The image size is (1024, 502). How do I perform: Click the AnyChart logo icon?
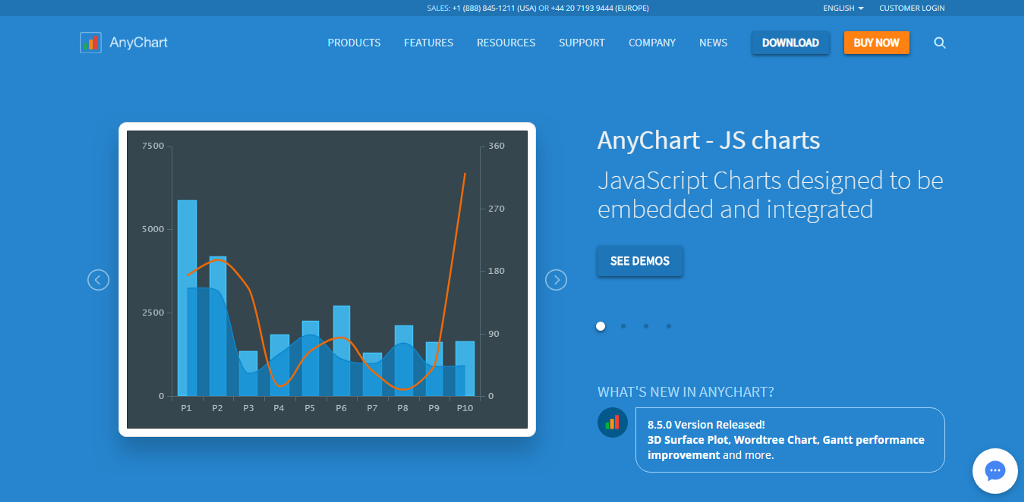click(91, 43)
